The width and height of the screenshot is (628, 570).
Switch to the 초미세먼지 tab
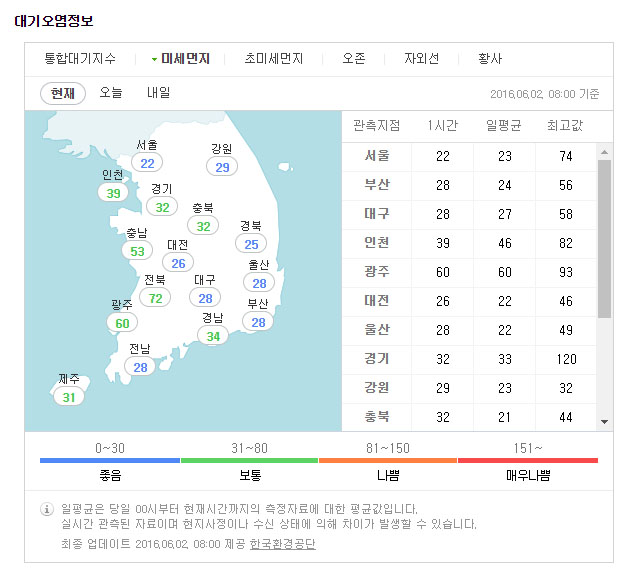[274, 58]
